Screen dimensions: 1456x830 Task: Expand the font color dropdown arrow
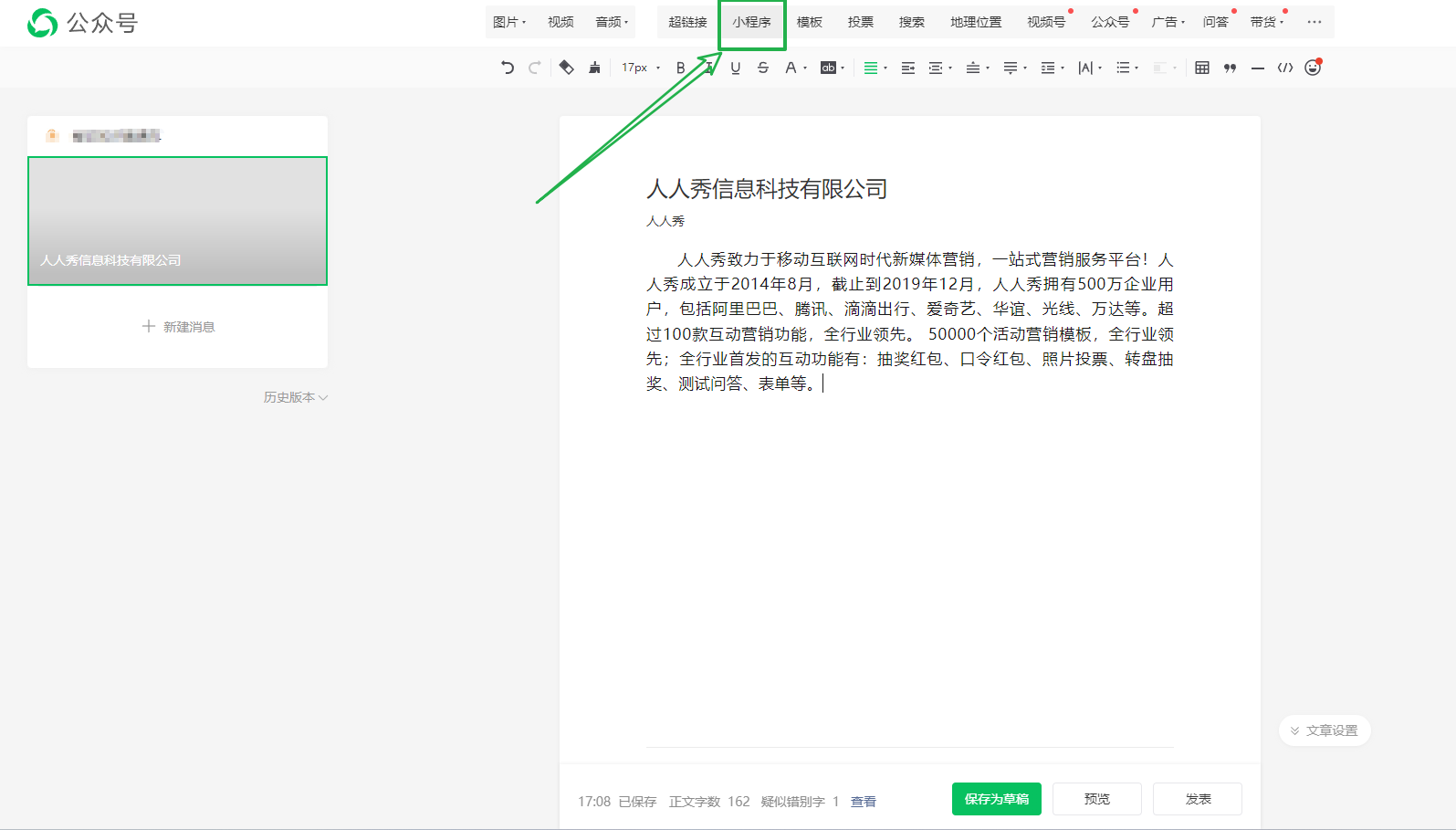point(805,68)
